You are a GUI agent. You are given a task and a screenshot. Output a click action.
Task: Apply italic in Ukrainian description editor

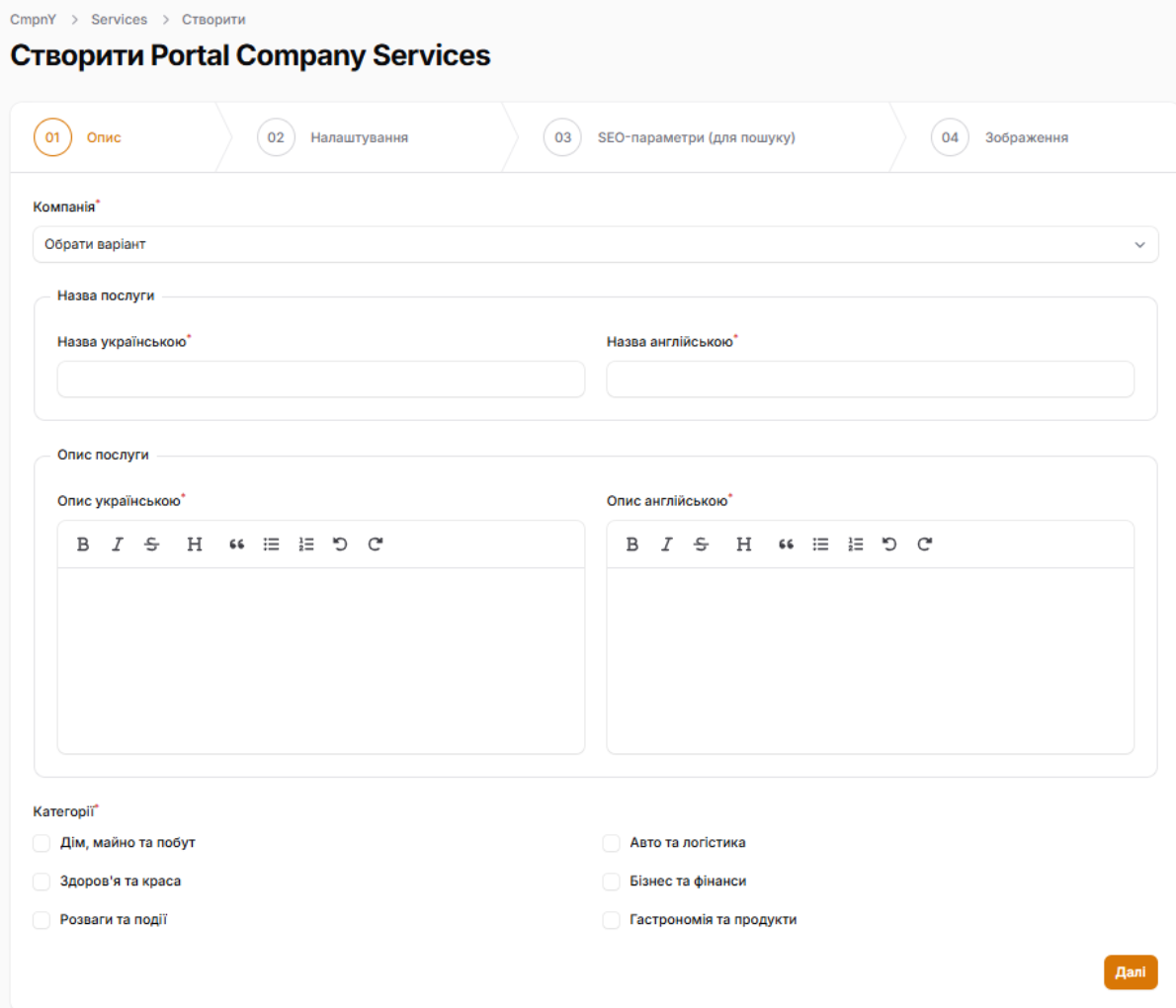click(118, 545)
